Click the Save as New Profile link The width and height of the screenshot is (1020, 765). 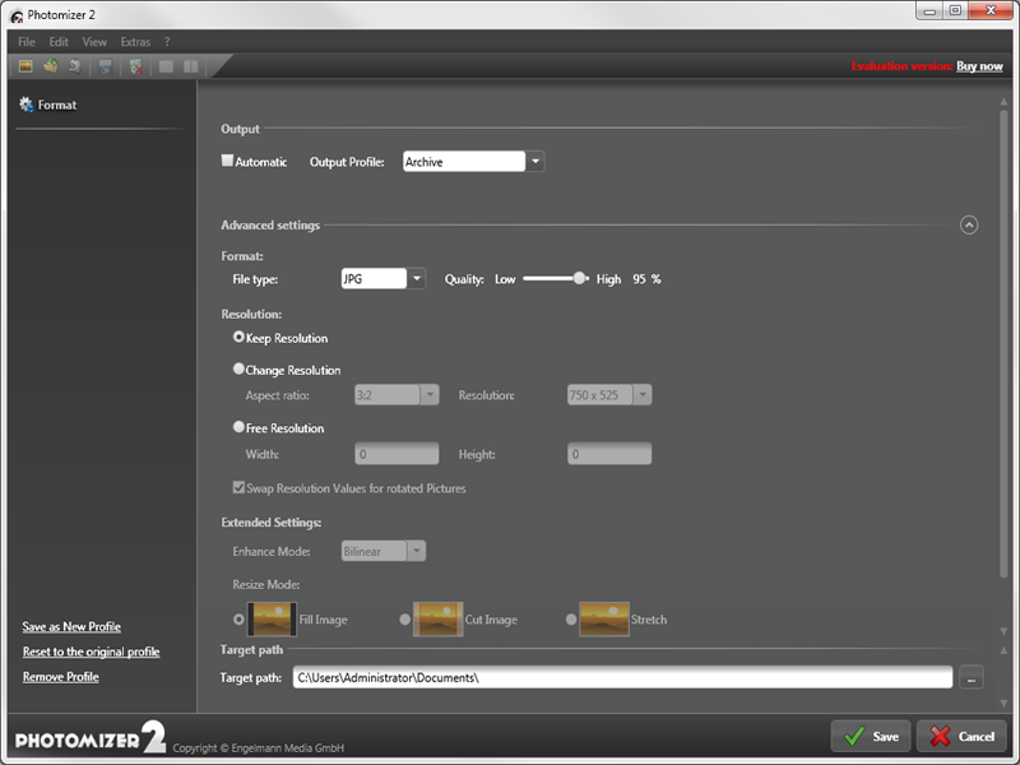click(x=71, y=626)
